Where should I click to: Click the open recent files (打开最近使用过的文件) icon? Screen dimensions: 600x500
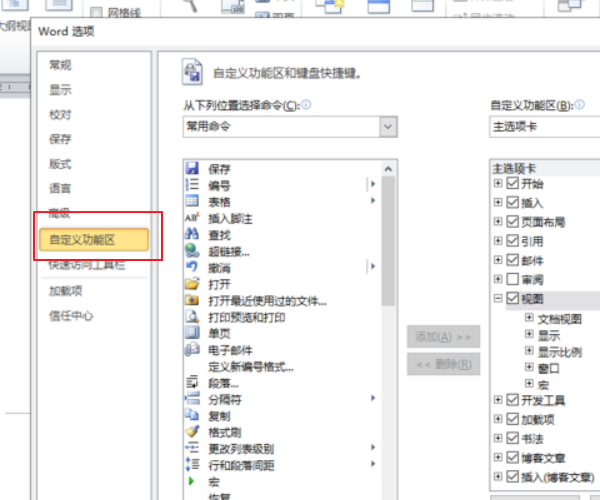click(192, 300)
